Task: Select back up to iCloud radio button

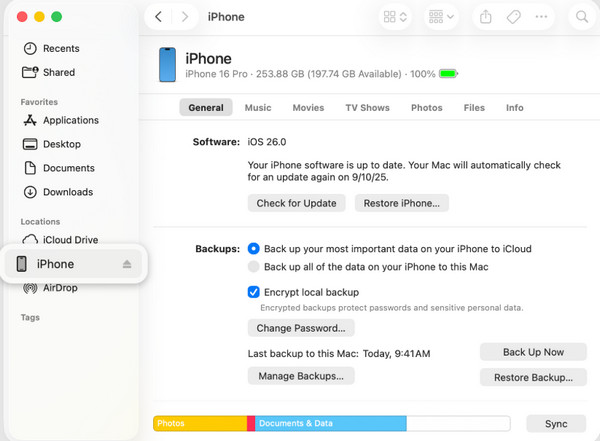Action: 253,249
